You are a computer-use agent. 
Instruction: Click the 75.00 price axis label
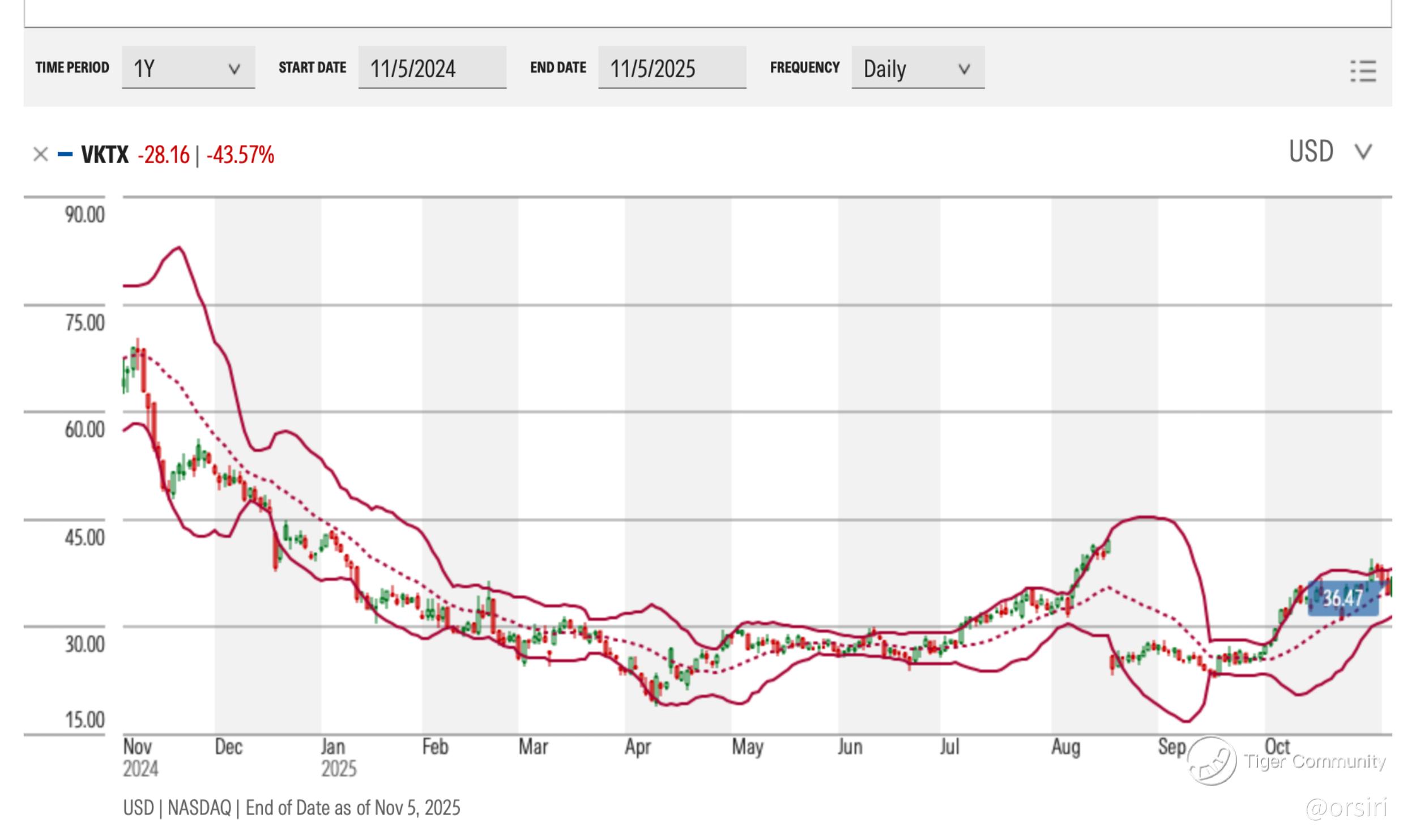point(84,323)
